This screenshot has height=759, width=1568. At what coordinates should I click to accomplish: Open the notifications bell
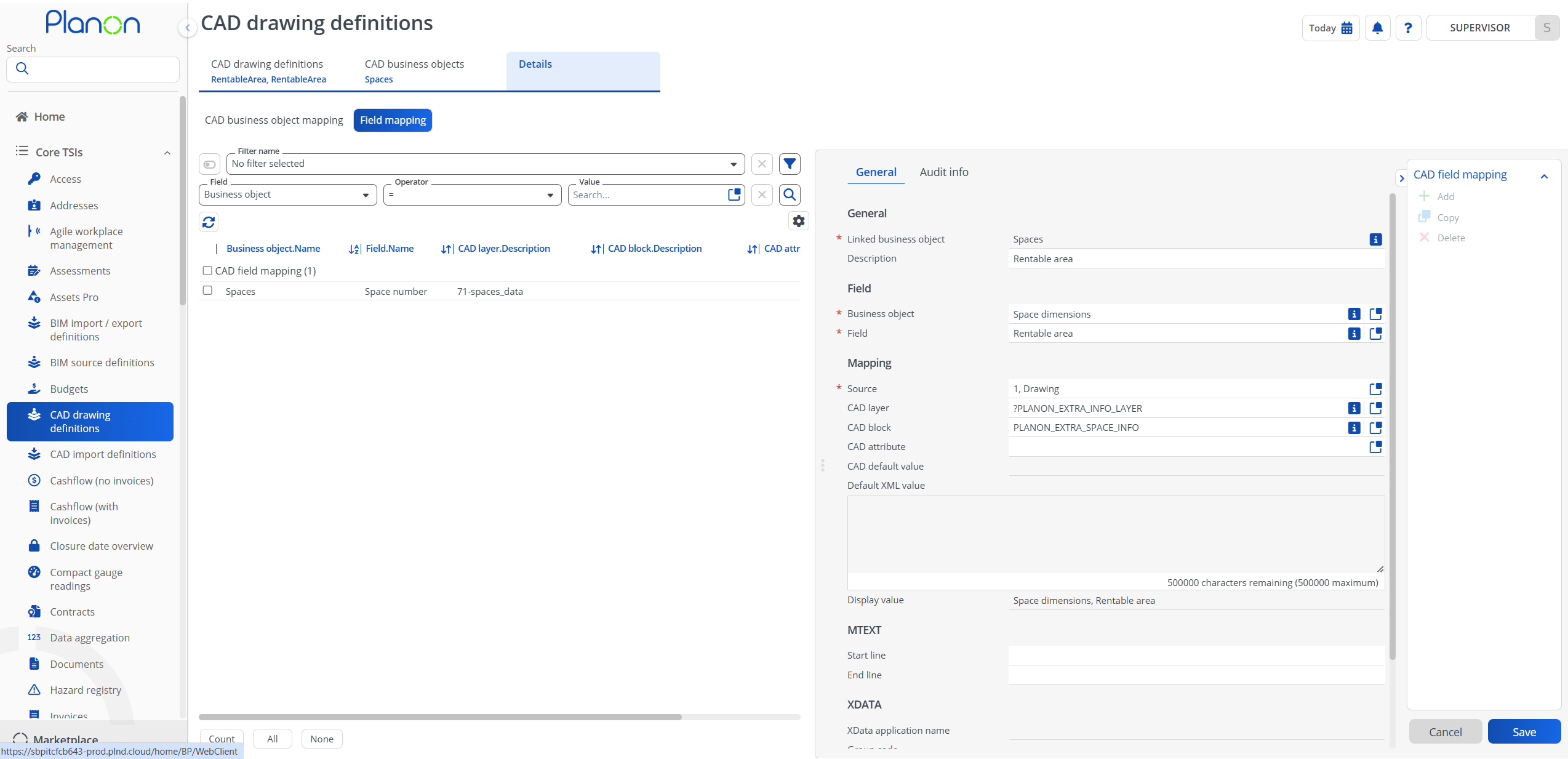pyautogui.click(x=1377, y=28)
